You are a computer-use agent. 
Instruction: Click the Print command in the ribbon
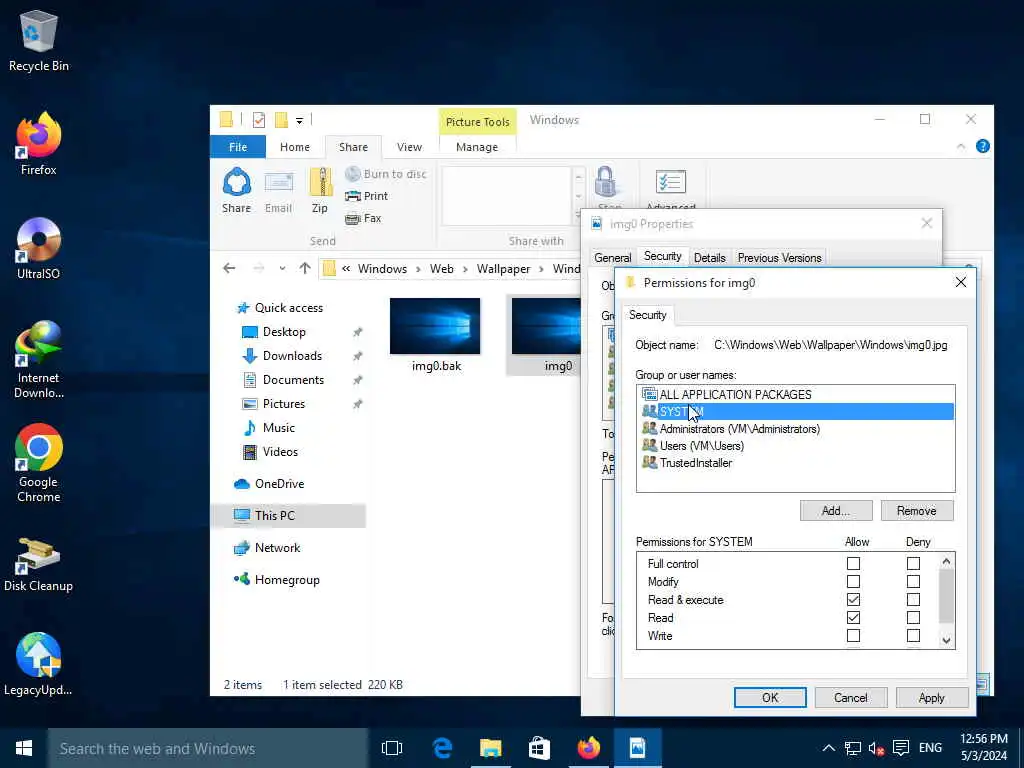click(366, 196)
